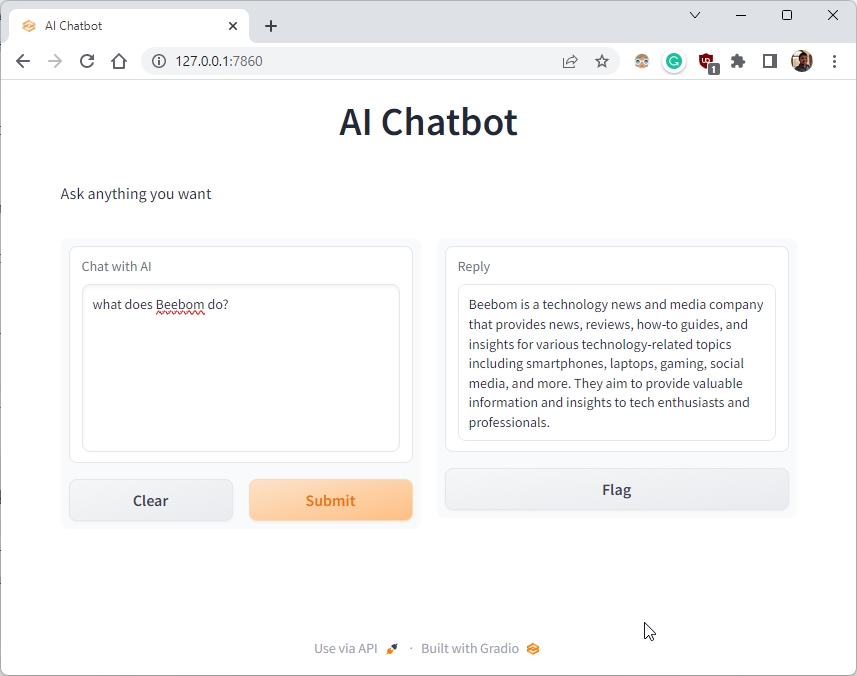Open the extensions puzzle-piece menu
This screenshot has width=857, height=676.
(738, 61)
